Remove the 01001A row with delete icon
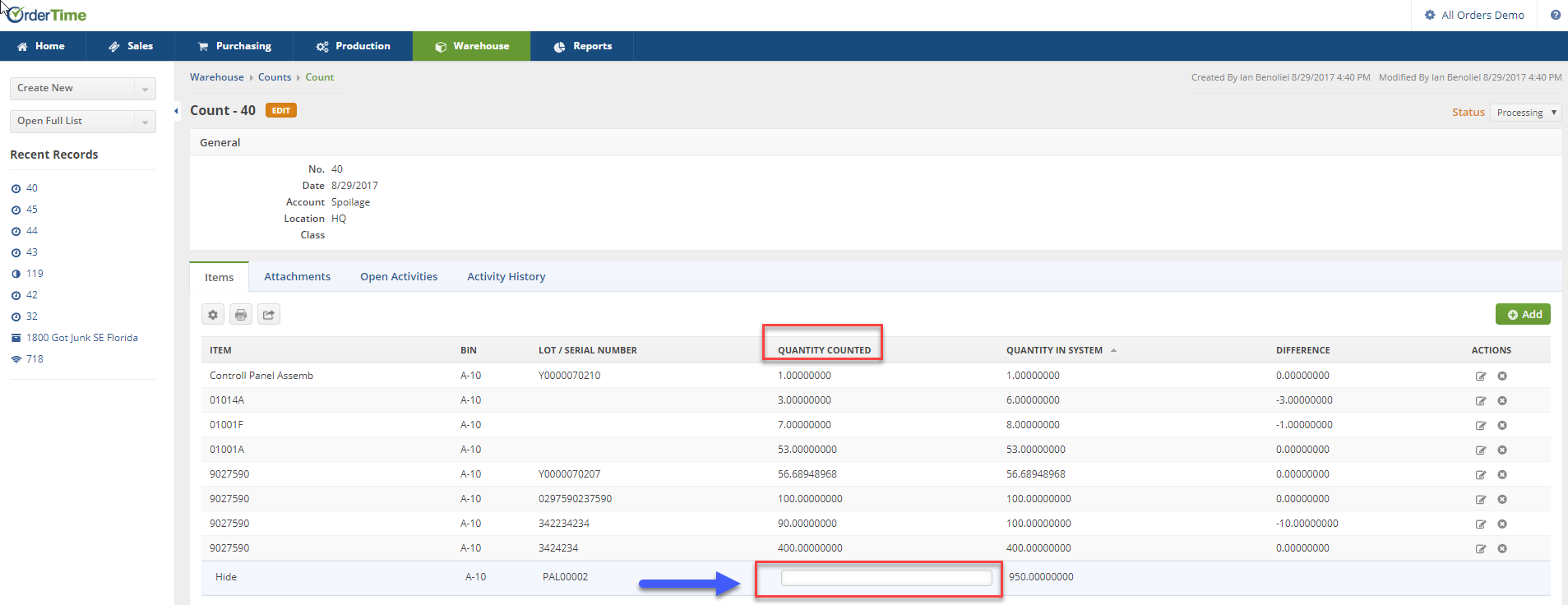This screenshot has width=1568, height=605. [x=1501, y=450]
